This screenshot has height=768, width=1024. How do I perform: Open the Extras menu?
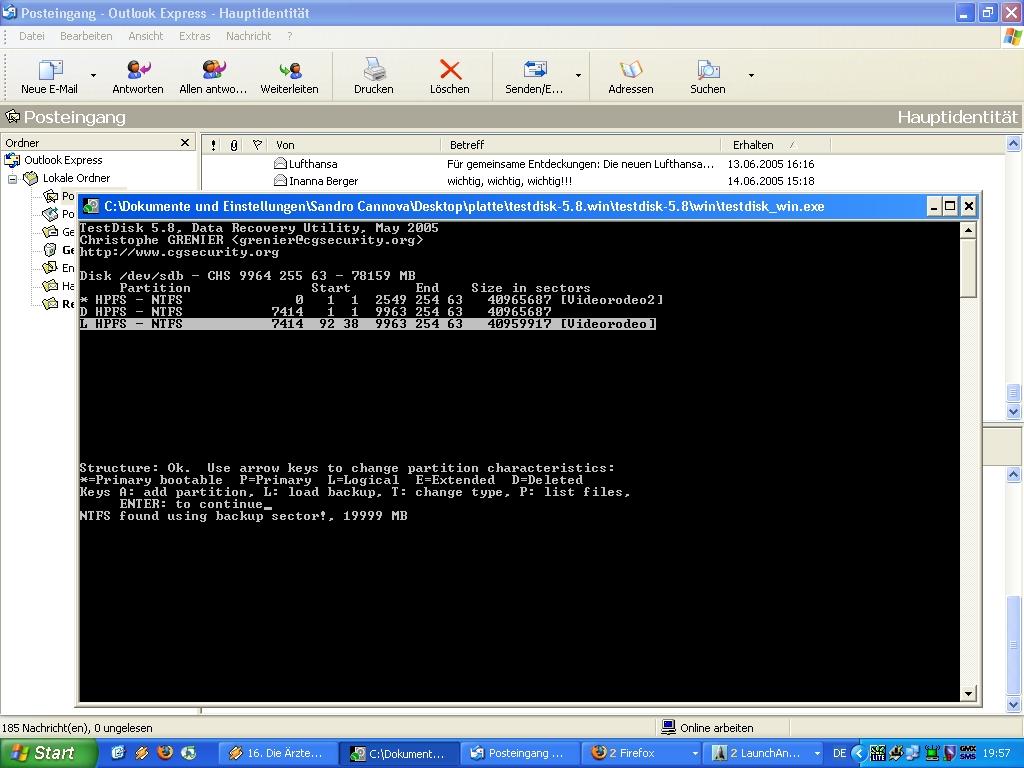pyautogui.click(x=195, y=36)
